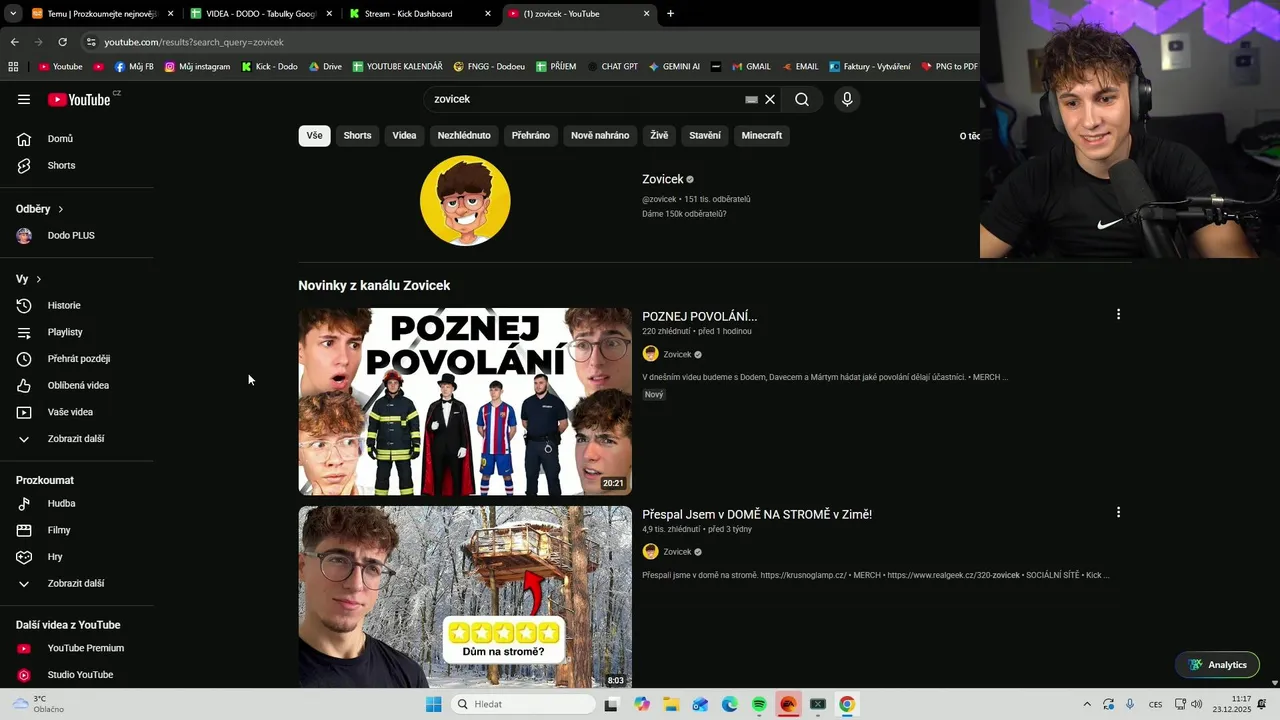
Task: Select the Videa filter chip
Action: coord(404,135)
